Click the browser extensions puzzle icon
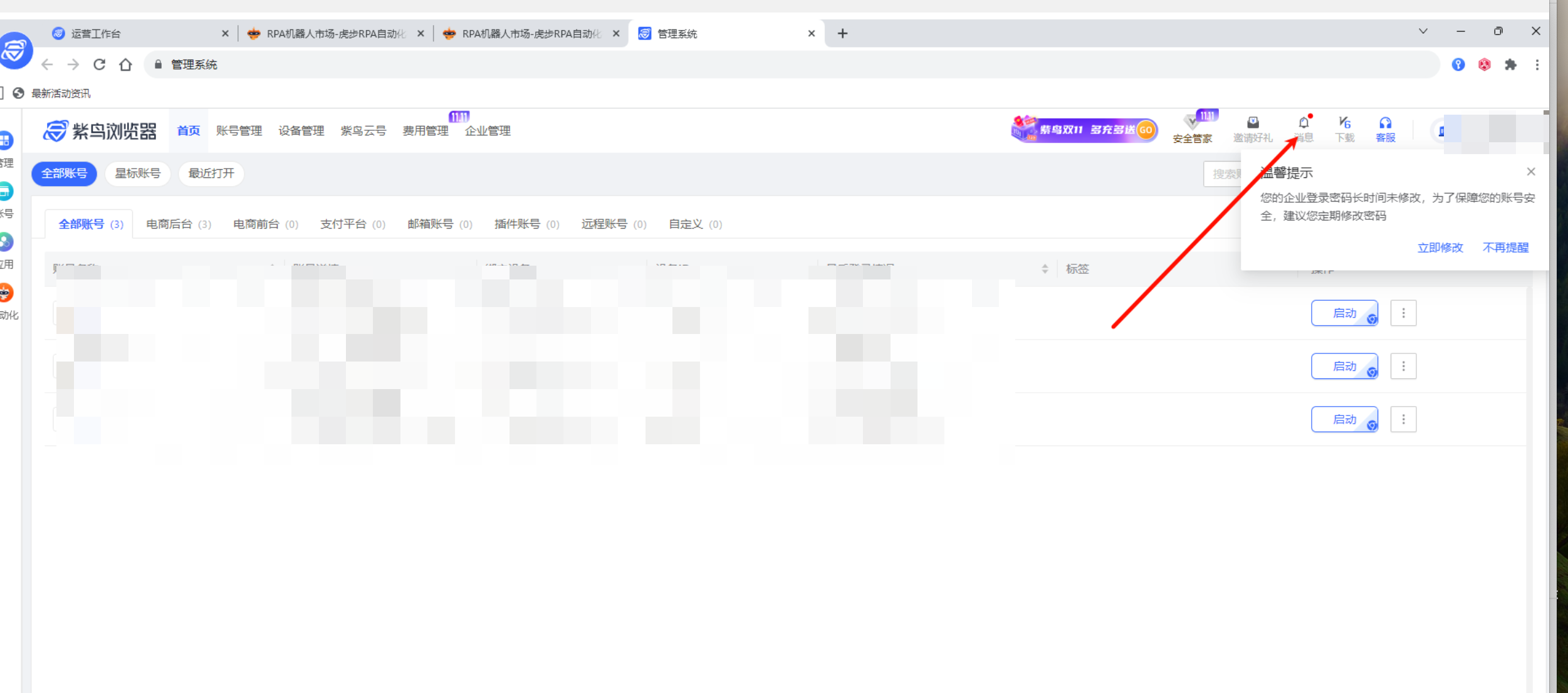The height and width of the screenshot is (693, 1568). [1510, 65]
